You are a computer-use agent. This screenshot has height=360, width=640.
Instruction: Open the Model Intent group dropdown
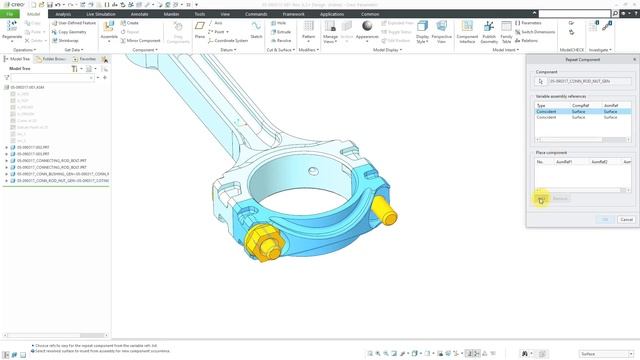(506, 50)
